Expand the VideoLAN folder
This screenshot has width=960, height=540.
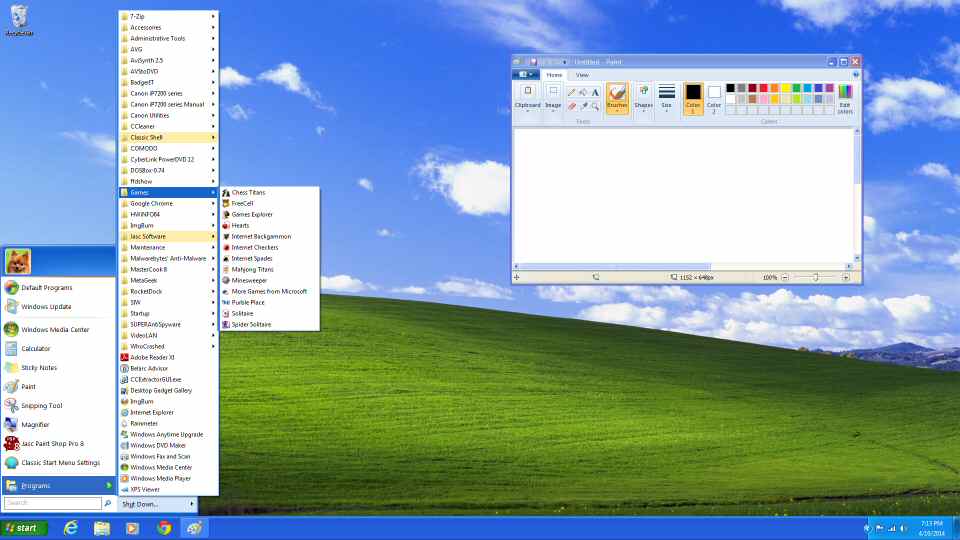coord(168,336)
